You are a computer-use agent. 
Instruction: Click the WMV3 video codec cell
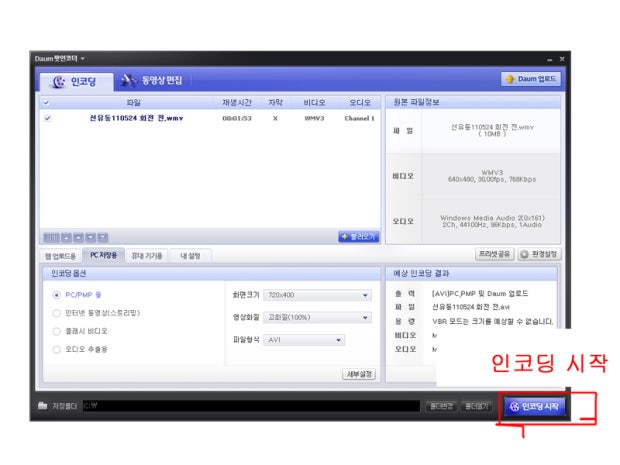[314, 118]
